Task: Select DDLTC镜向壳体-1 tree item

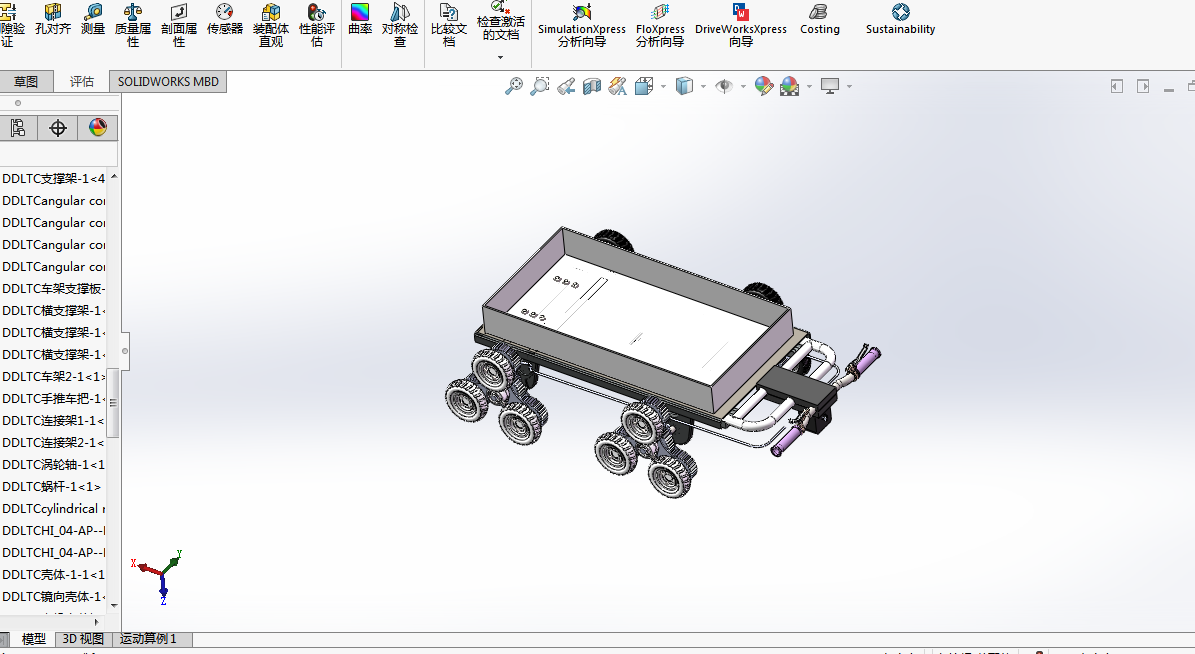Action: click(x=53, y=597)
